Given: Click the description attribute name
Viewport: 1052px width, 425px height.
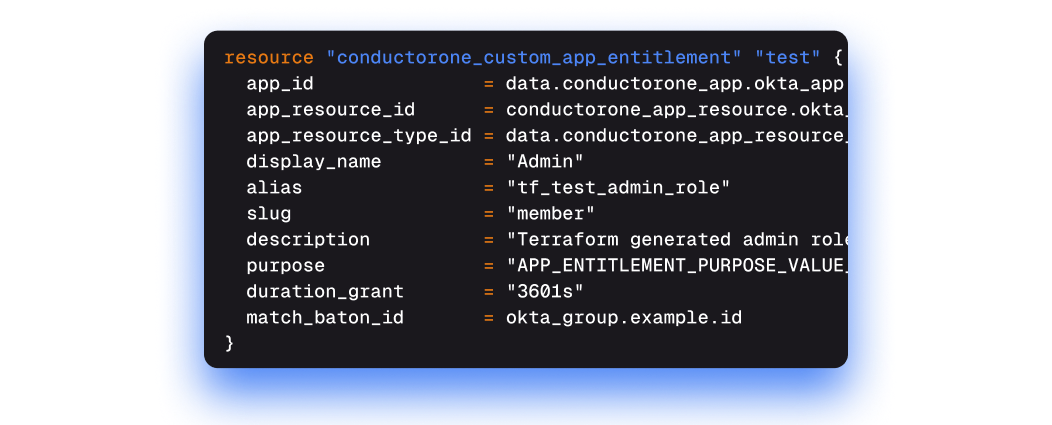Looking at the screenshot, I should tap(308, 239).
